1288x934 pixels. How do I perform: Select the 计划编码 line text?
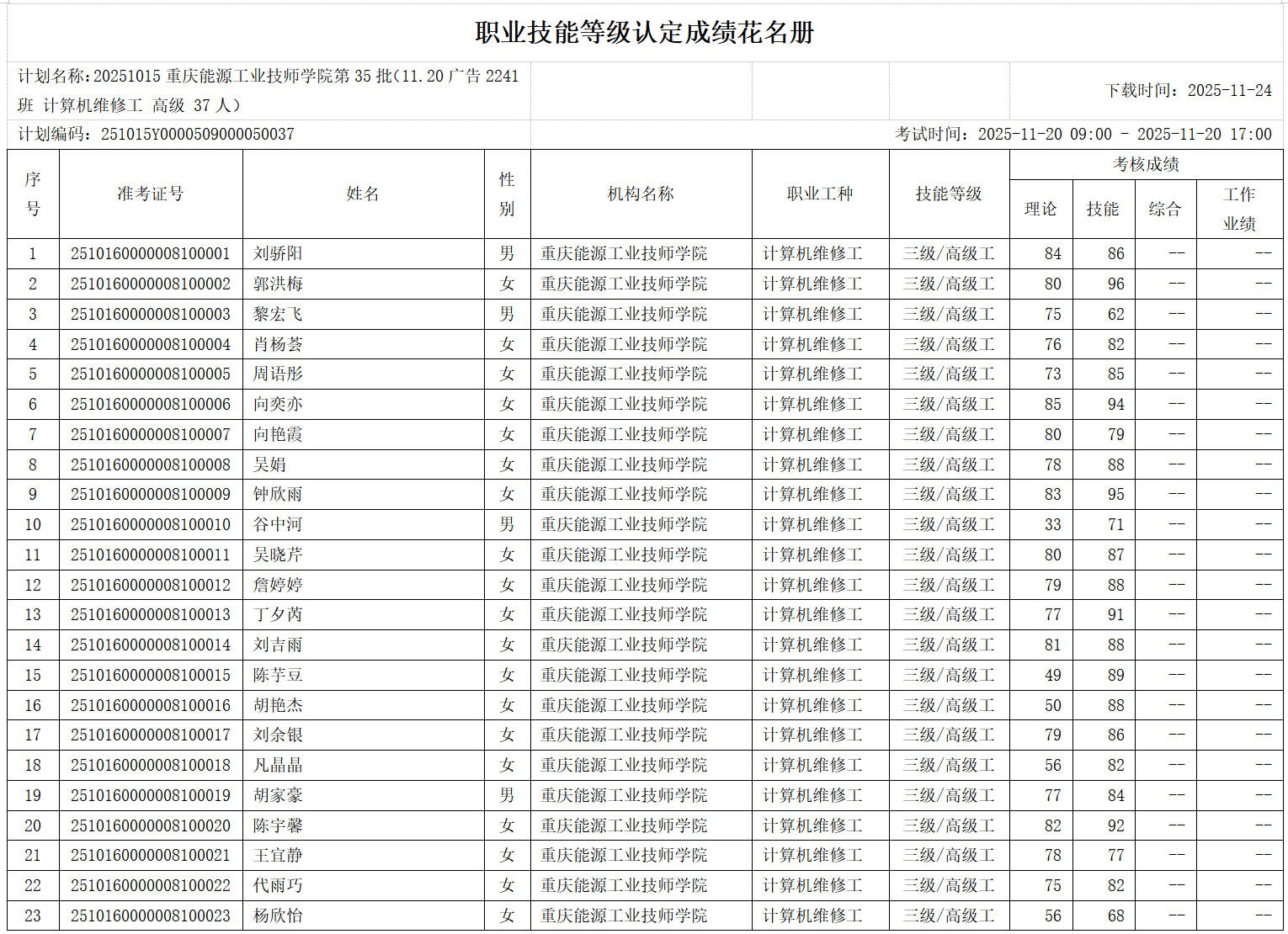click(x=157, y=135)
